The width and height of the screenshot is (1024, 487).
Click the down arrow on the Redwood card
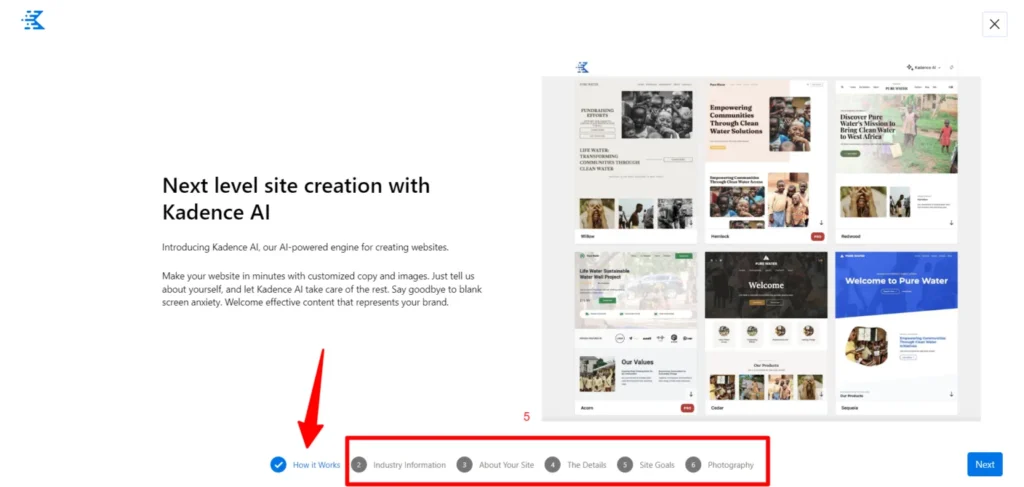[951, 223]
